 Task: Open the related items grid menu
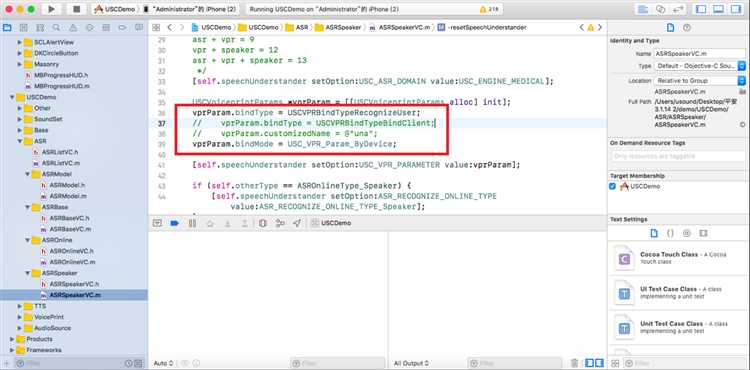tap(156, 28)
